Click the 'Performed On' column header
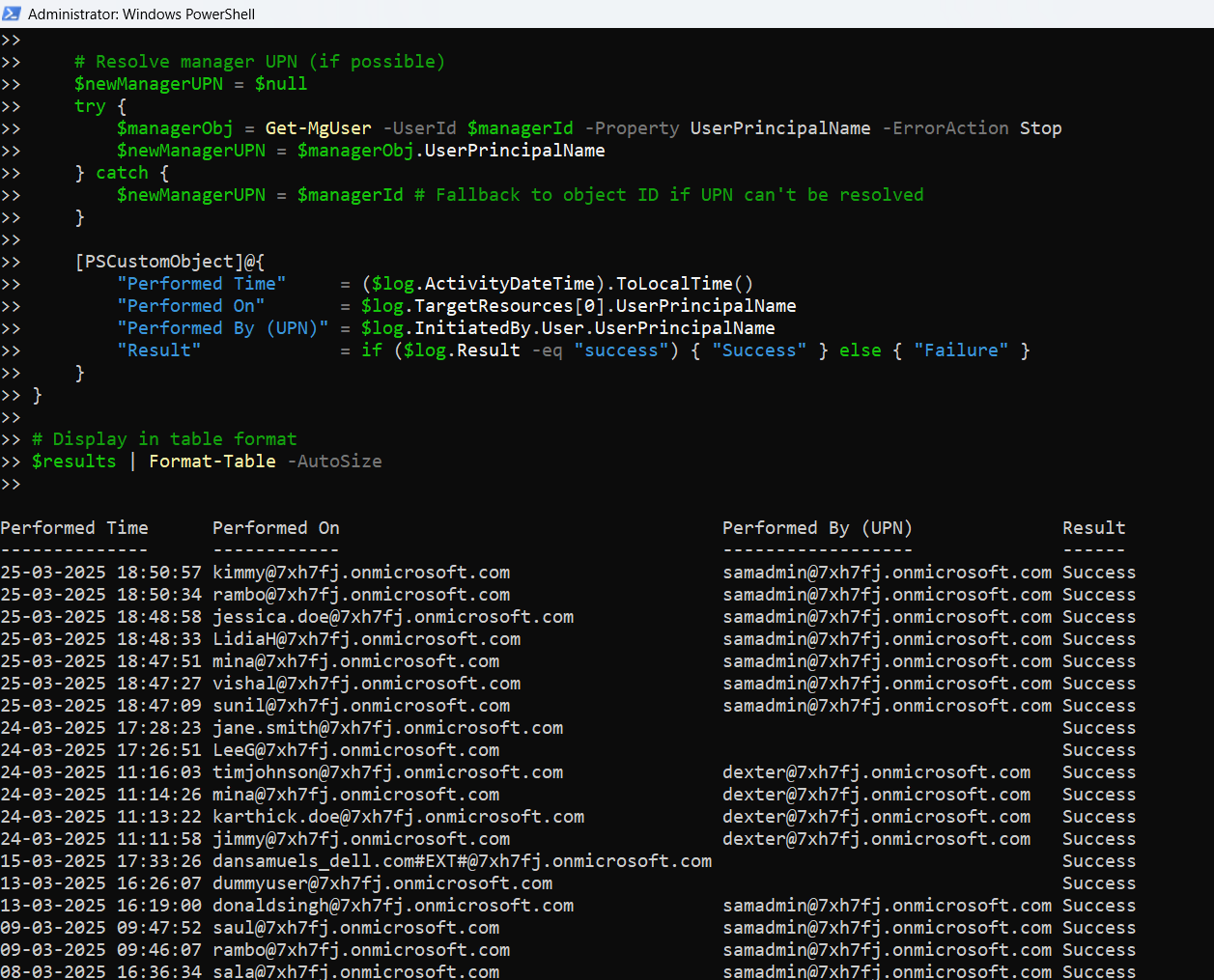This screenshot has width=1214, height=980. point(275,528)
